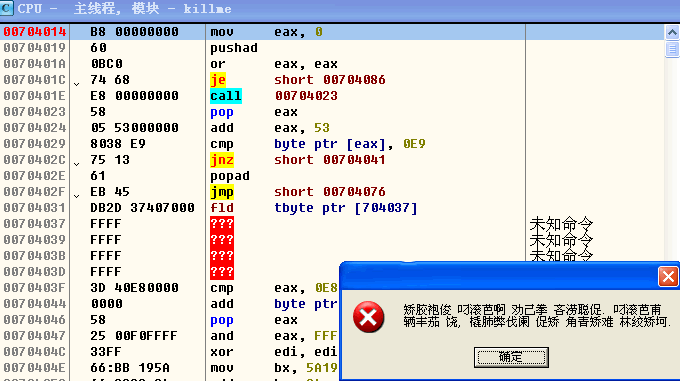Select the unknown command row at 0070403B
This screenshot has width=680, height=381.
pos(332,256)
